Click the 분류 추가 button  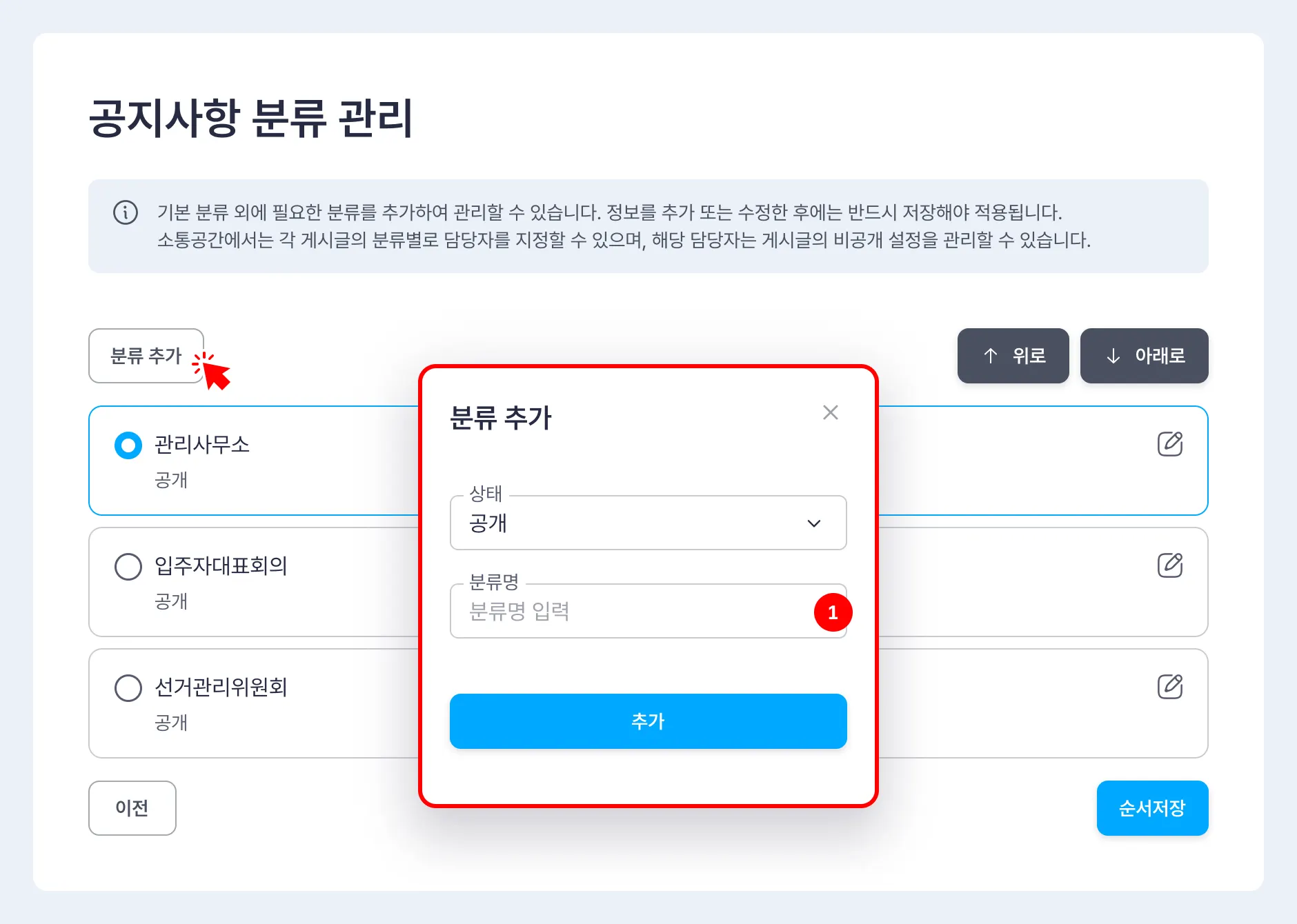tap(146, 356)
